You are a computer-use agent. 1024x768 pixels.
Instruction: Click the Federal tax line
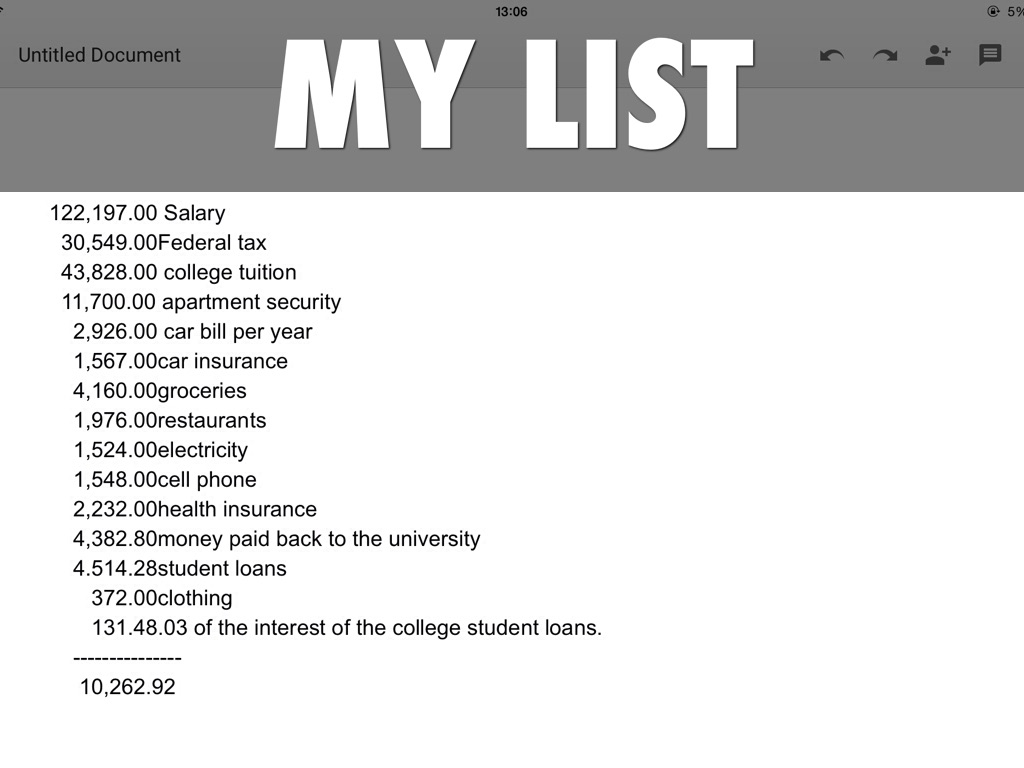[x=163, y=243]
